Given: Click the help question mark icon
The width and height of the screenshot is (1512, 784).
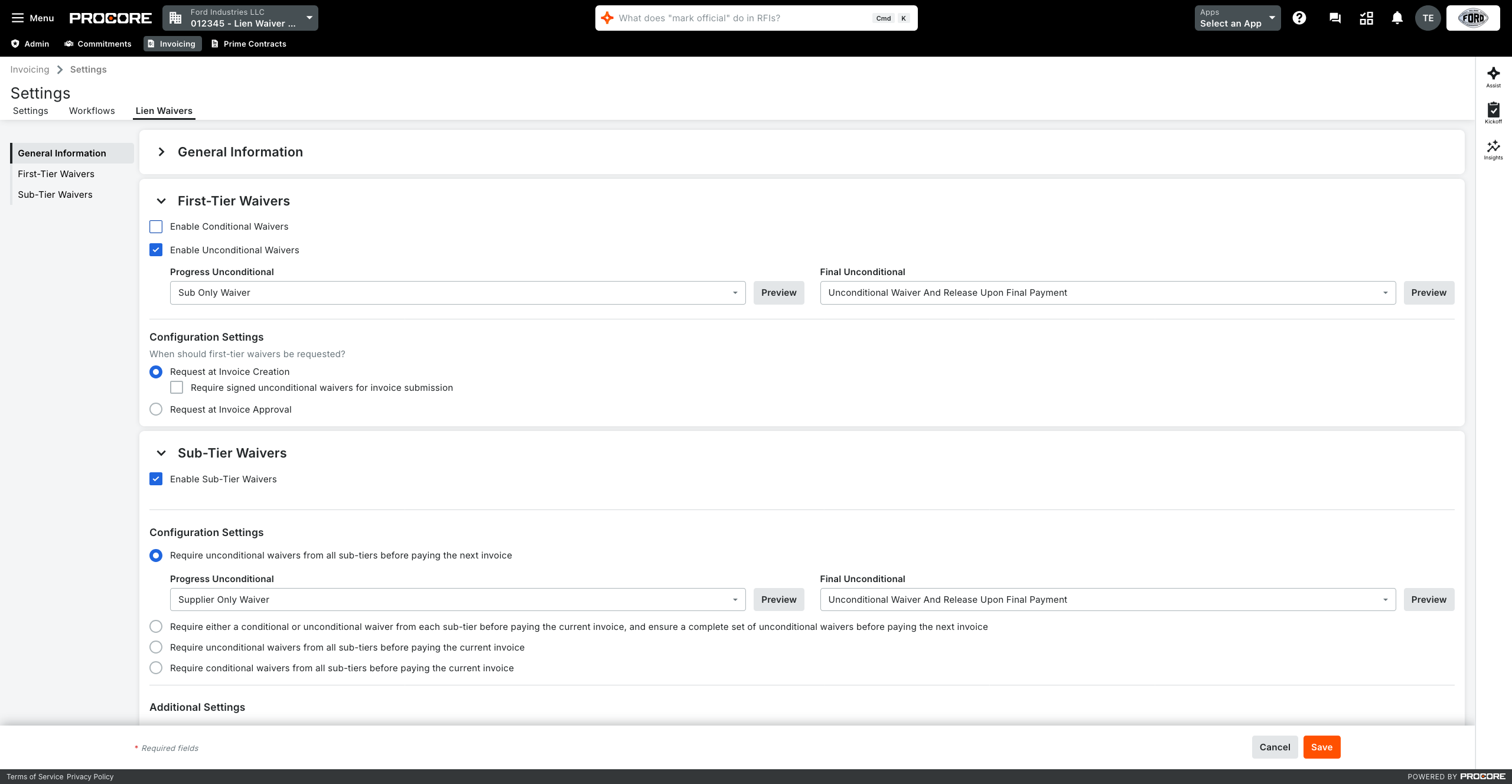Looking at the screenshot, I should 1299,18.
